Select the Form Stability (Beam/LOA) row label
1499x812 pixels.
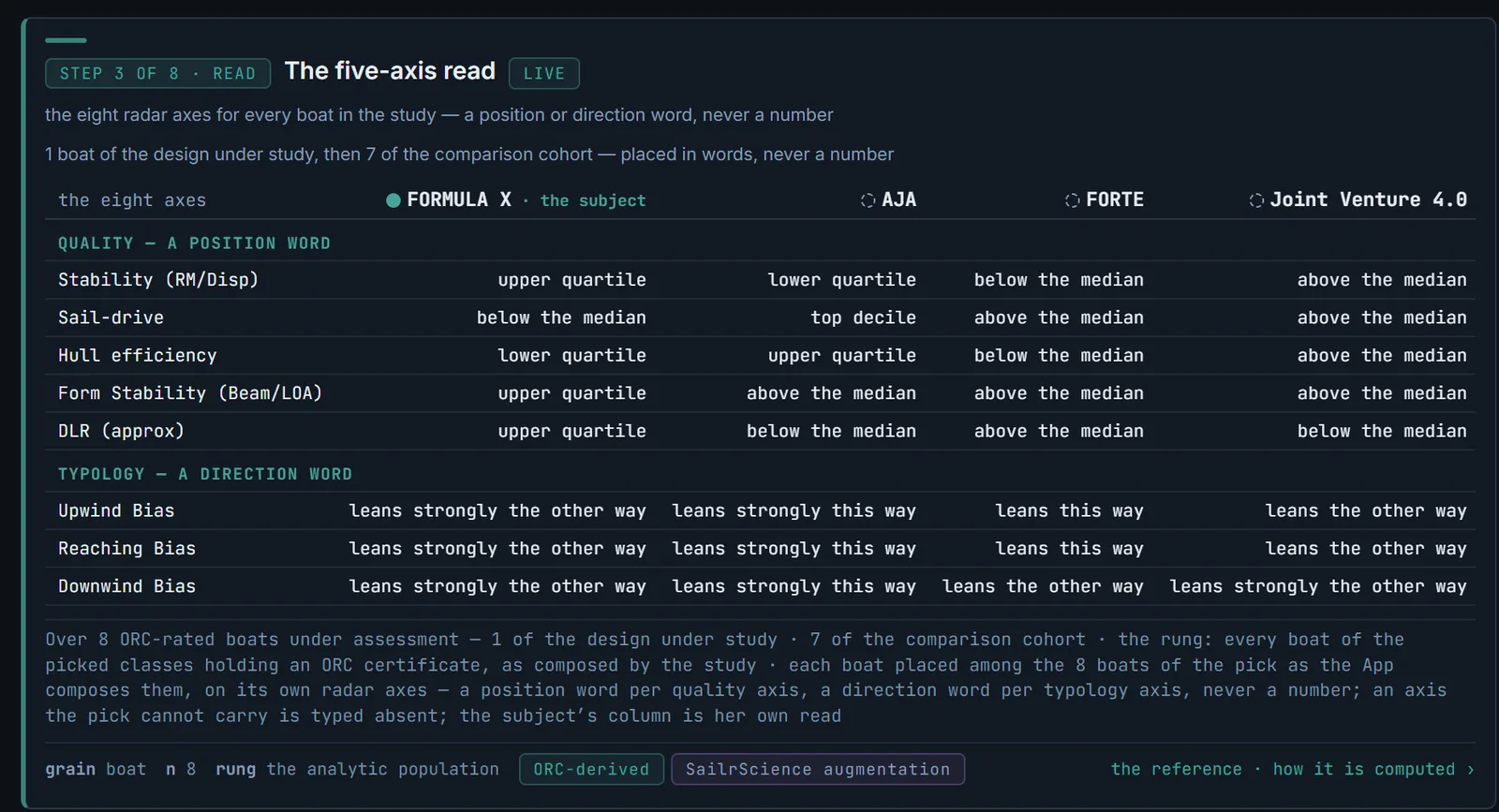pyautogui.click(x=190, y=393)
